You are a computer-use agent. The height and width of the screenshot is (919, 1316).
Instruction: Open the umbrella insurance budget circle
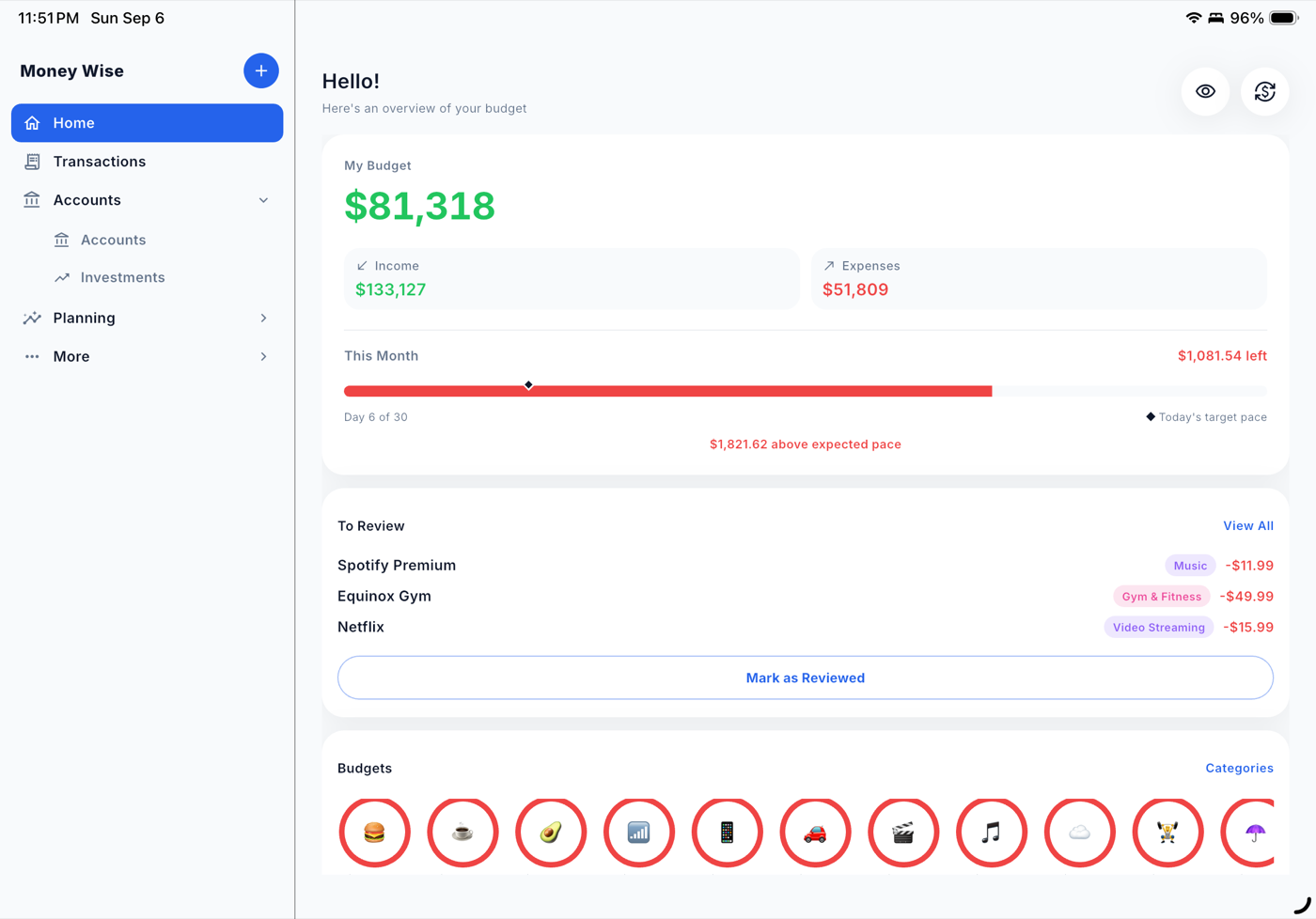tap(1248, 832)
